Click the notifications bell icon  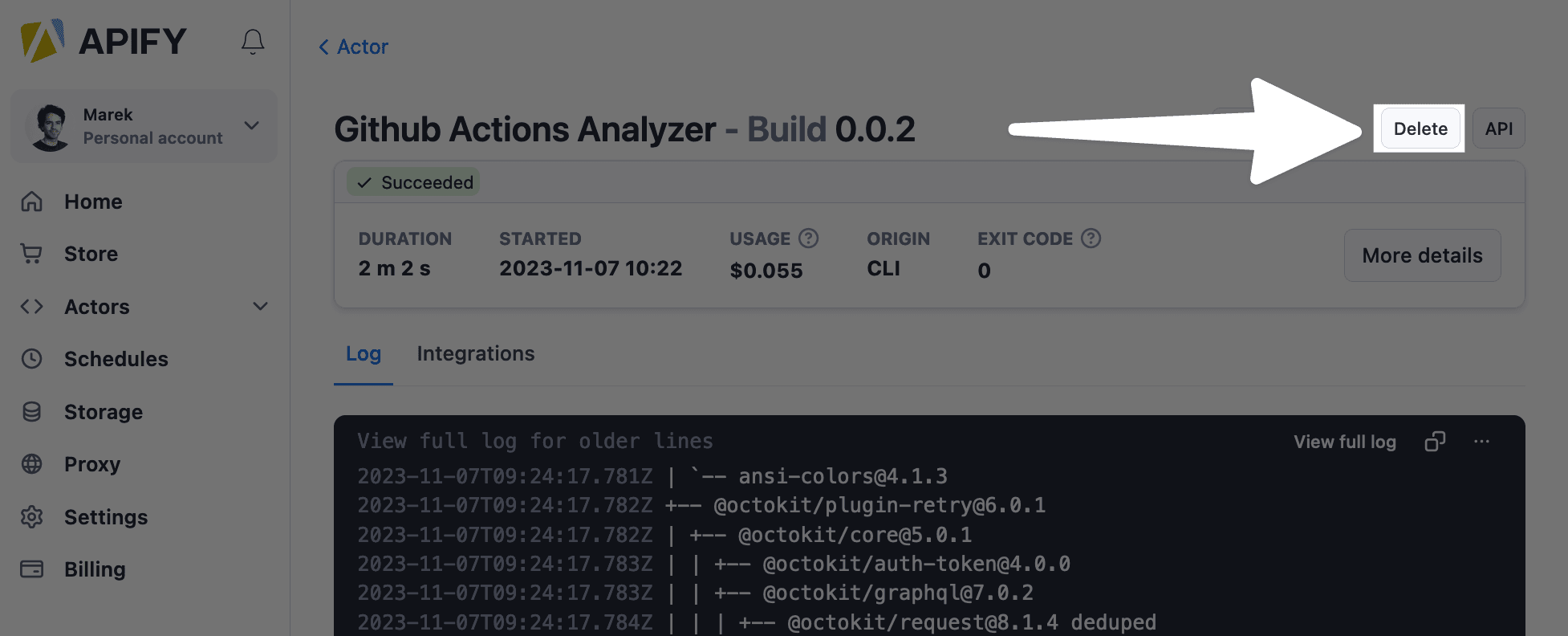pos(253,41)
